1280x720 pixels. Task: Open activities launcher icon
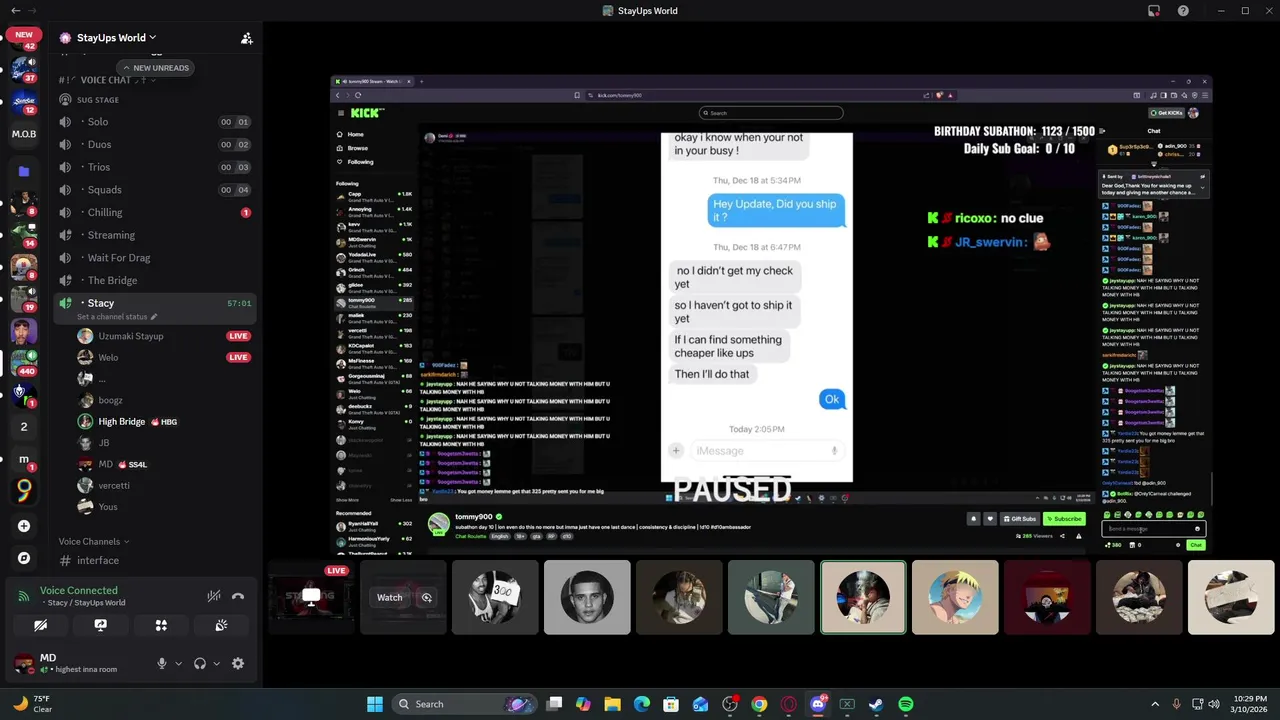point(161,625)
